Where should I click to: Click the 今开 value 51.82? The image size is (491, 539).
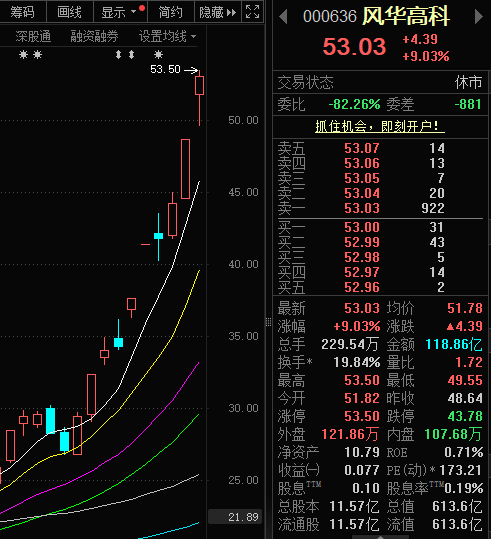[362, 398]
